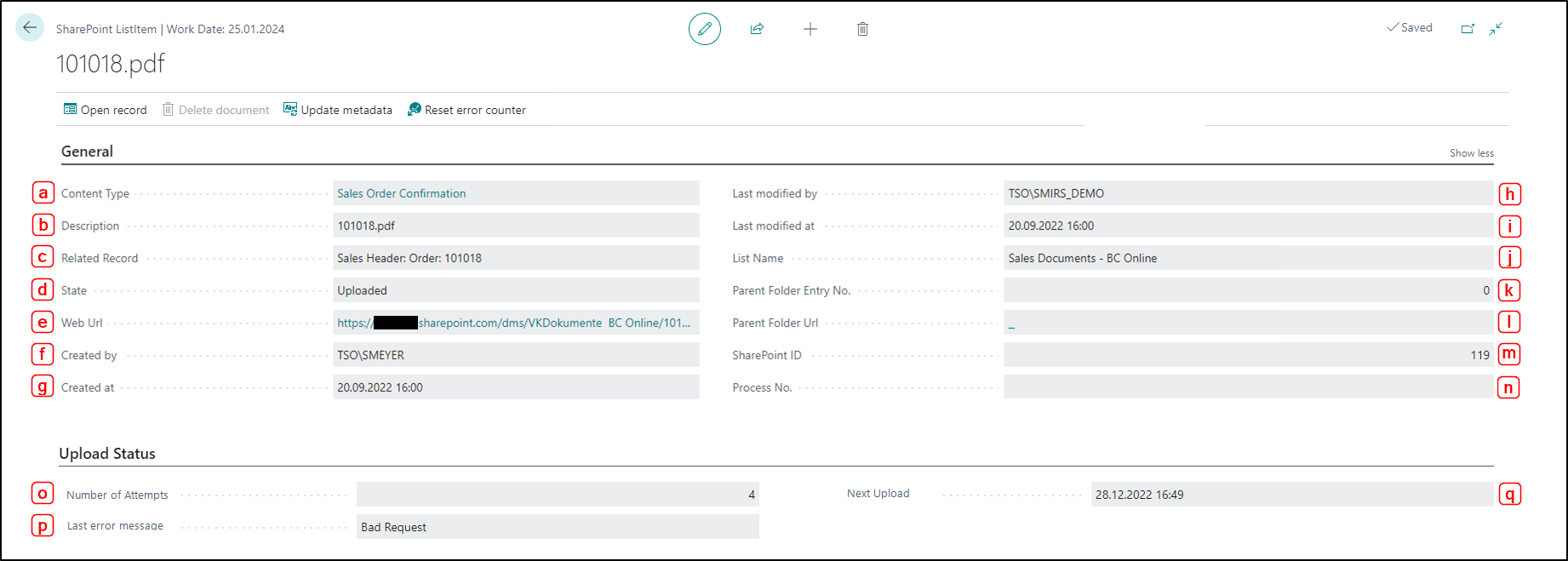
Task: Open the SharePoint Web Url link
Action: (x=514, y=323)
